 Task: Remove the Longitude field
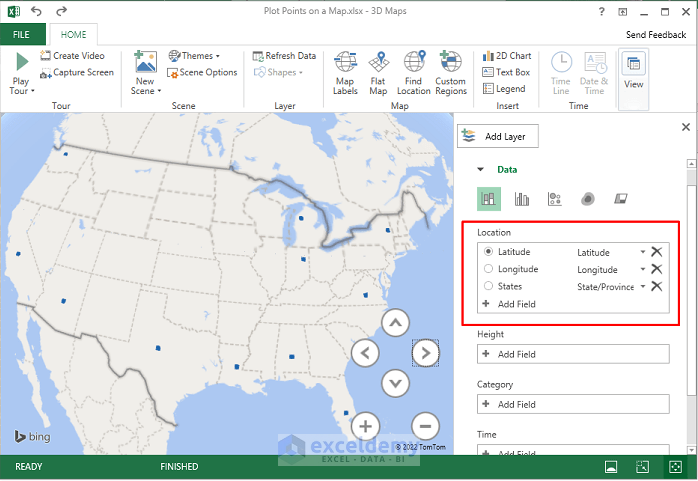(657, 269)
